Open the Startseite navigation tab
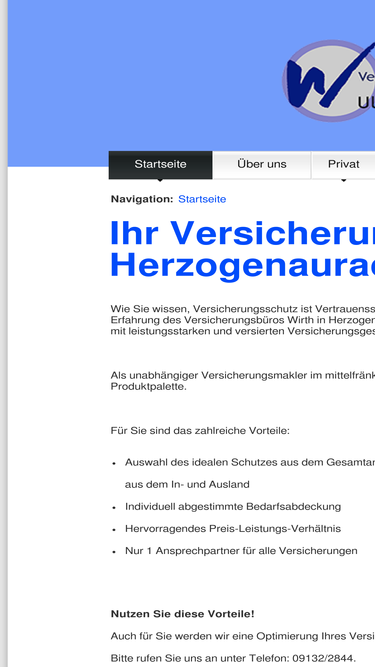The width and height of the screenshot is (375, 667). tap(160, 165)
